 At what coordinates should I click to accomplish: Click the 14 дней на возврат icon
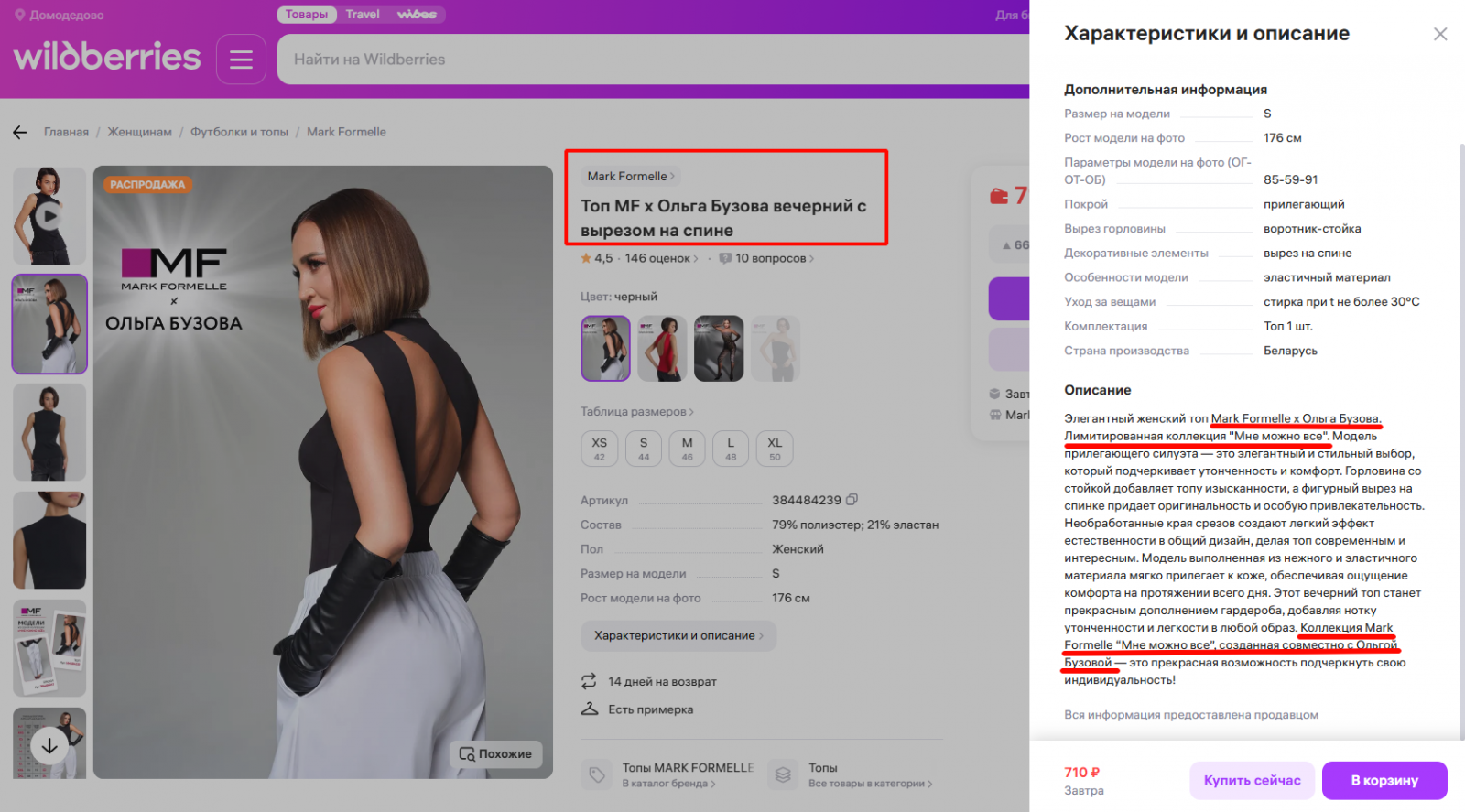(x=589, y=681)
